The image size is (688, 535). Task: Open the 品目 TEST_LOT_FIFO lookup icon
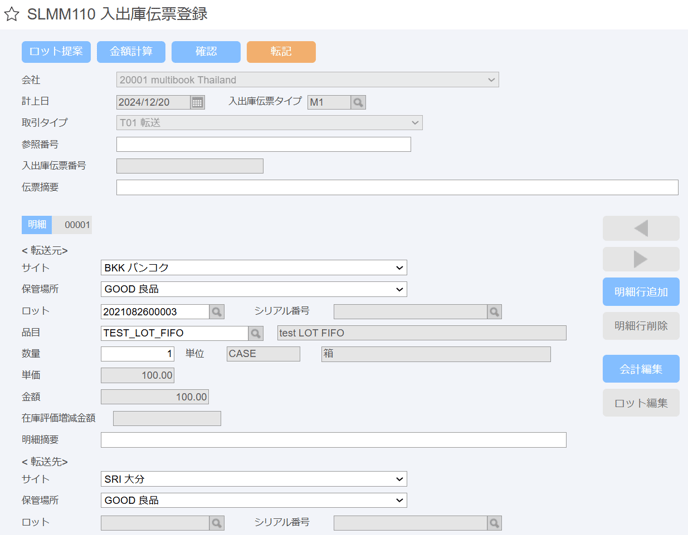(256, 333)
